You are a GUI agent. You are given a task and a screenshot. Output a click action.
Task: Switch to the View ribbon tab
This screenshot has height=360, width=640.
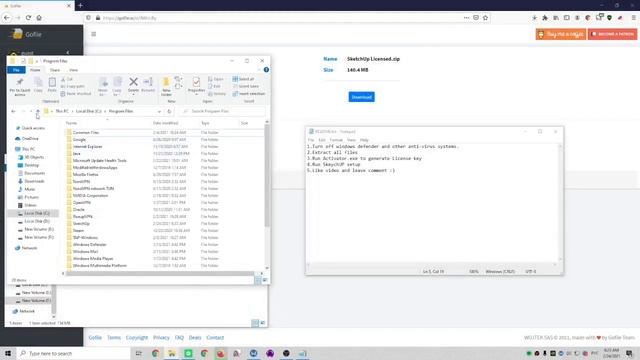coord(73,70)
